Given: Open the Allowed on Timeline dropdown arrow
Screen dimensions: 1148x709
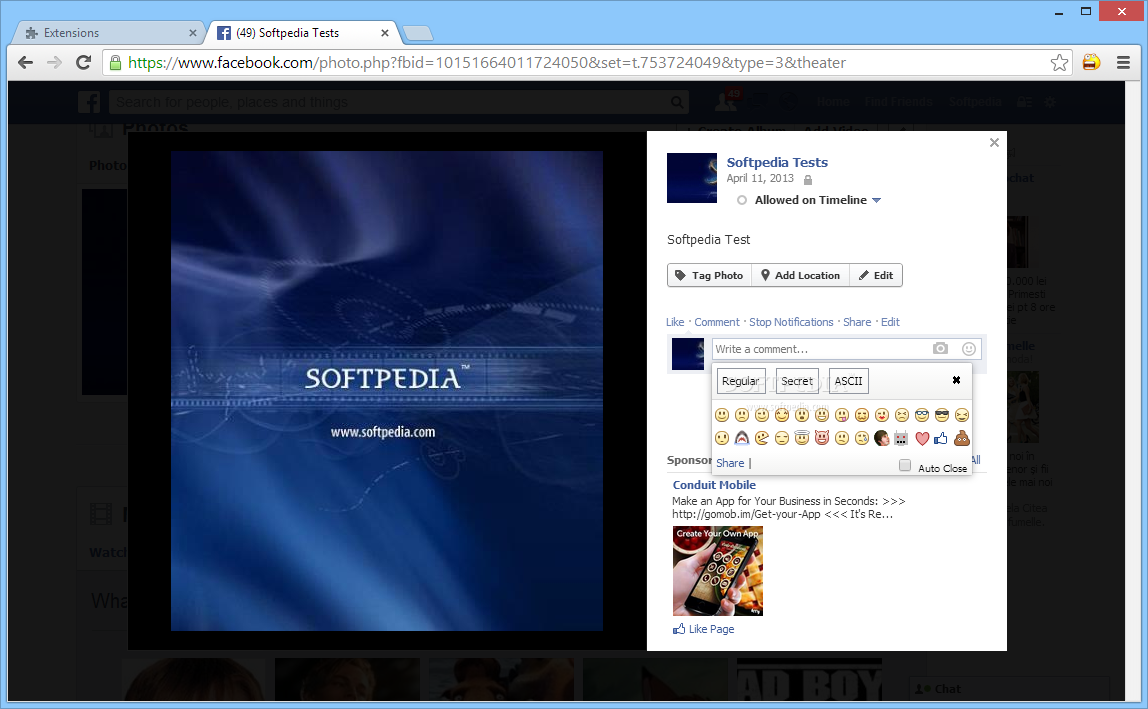Looking at the screenshot, I should pyautogui.click(x=876, y=200).
